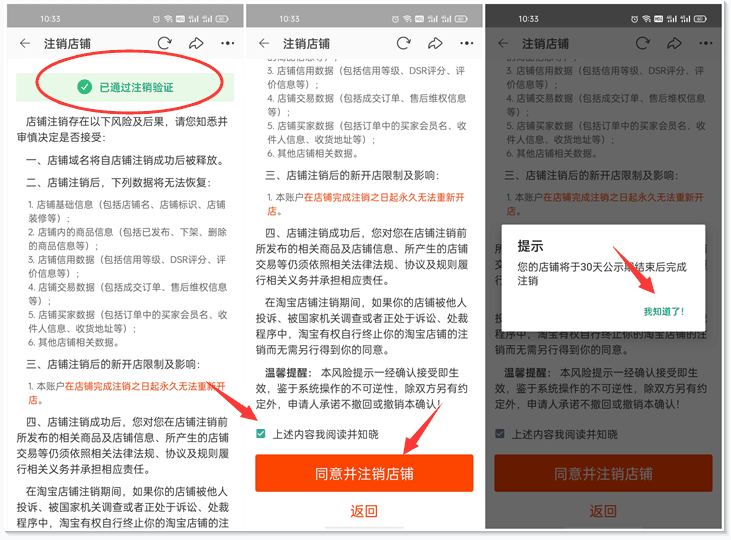
Task: Click 注销店铺 title in left screen
Action: coord(67,44)
